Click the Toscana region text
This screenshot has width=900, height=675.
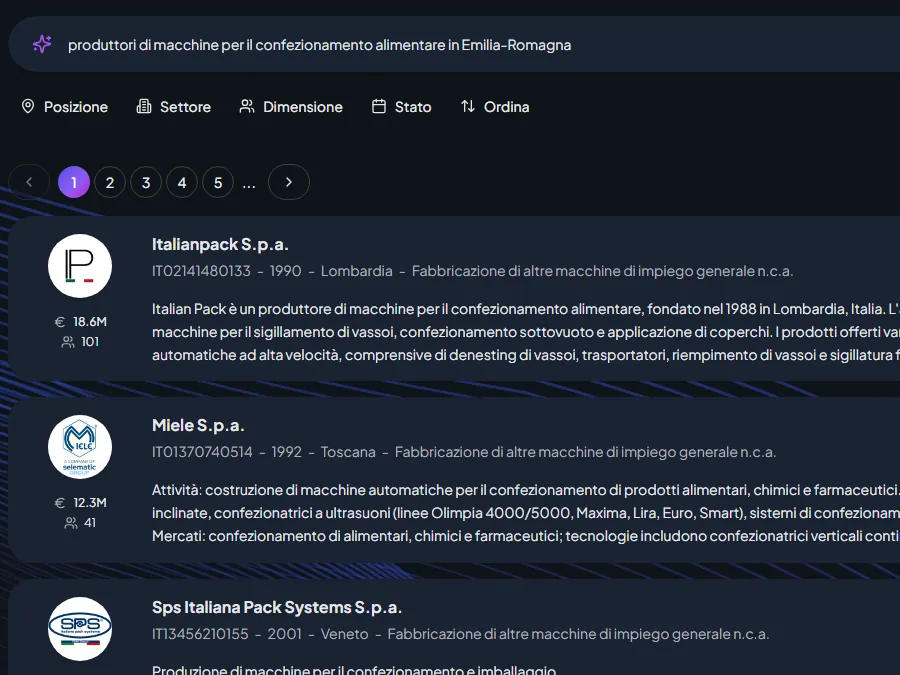[x=348, y=452]
